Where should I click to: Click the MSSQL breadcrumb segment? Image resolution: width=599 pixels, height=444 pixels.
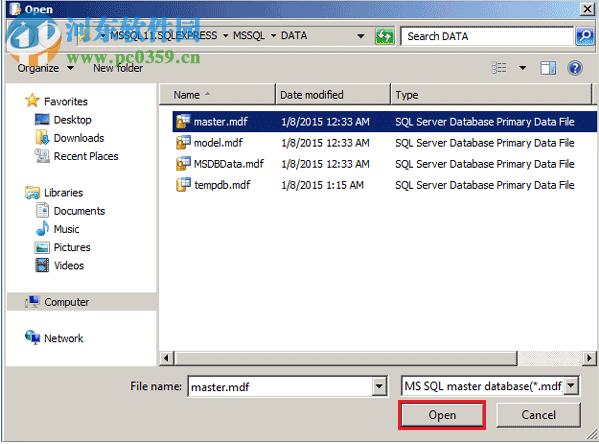(249, 36)
